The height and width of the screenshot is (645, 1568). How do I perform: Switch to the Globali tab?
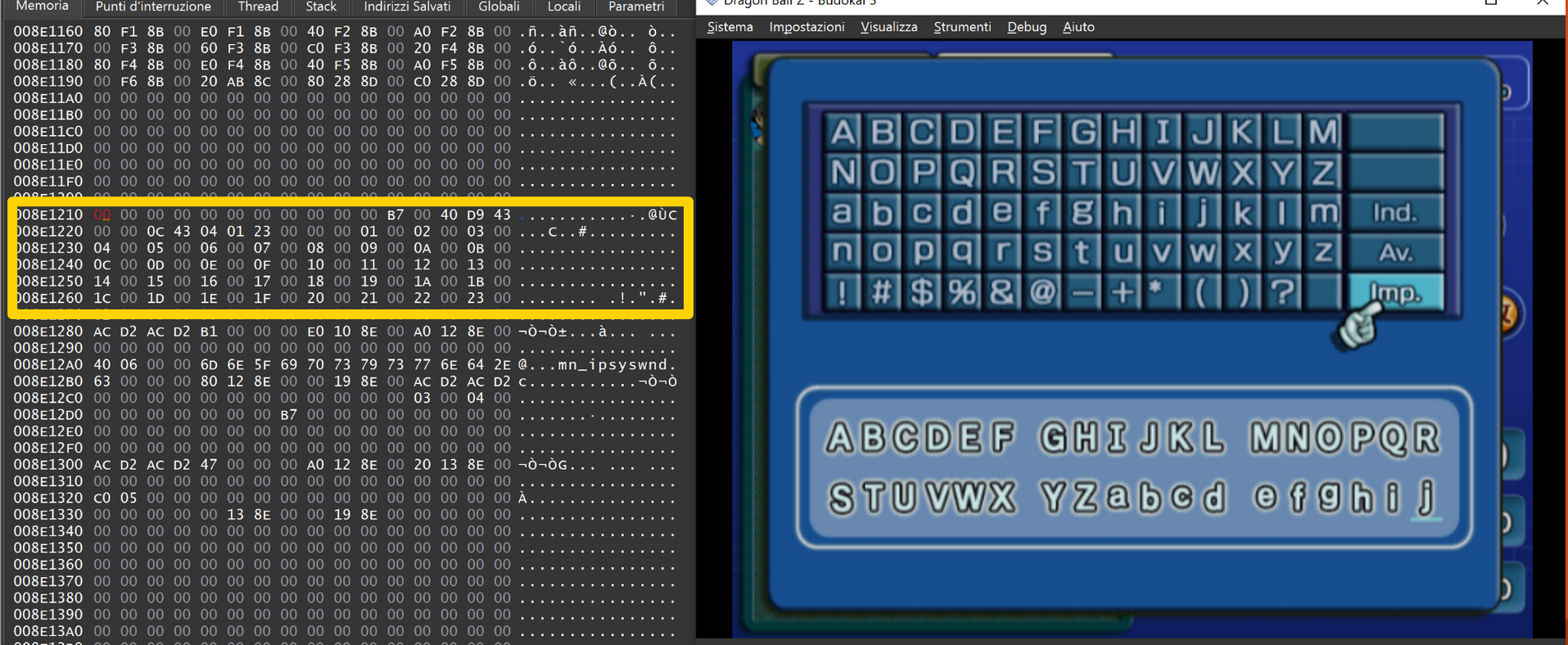click(x=499, y=7)
